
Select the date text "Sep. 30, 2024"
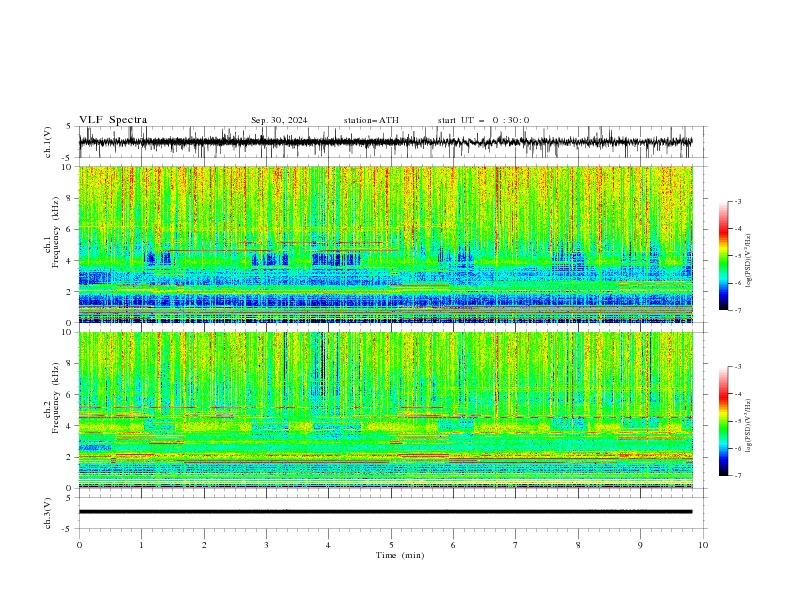[x=279, y=120]
